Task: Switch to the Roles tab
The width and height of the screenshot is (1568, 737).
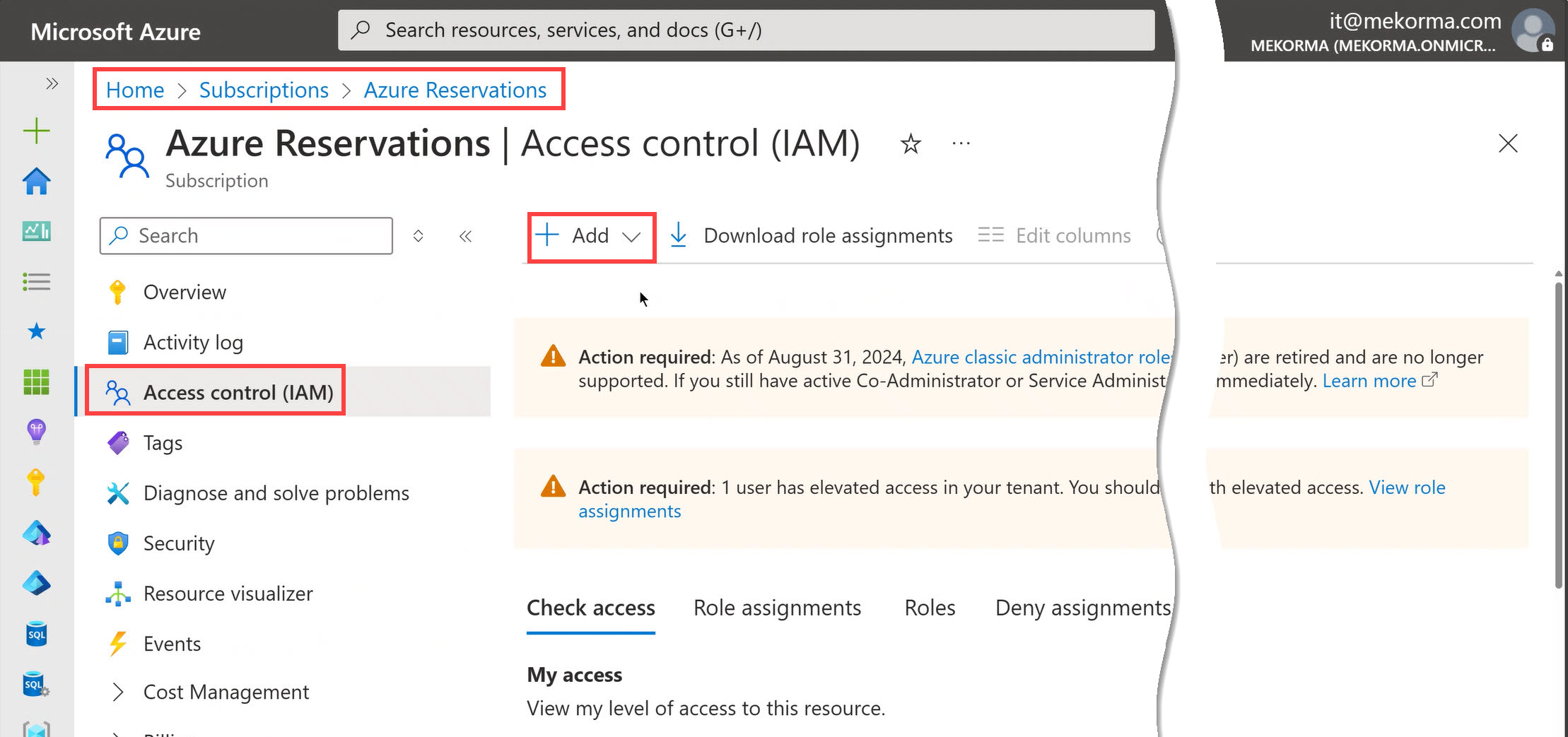Action: click(930, 608)
